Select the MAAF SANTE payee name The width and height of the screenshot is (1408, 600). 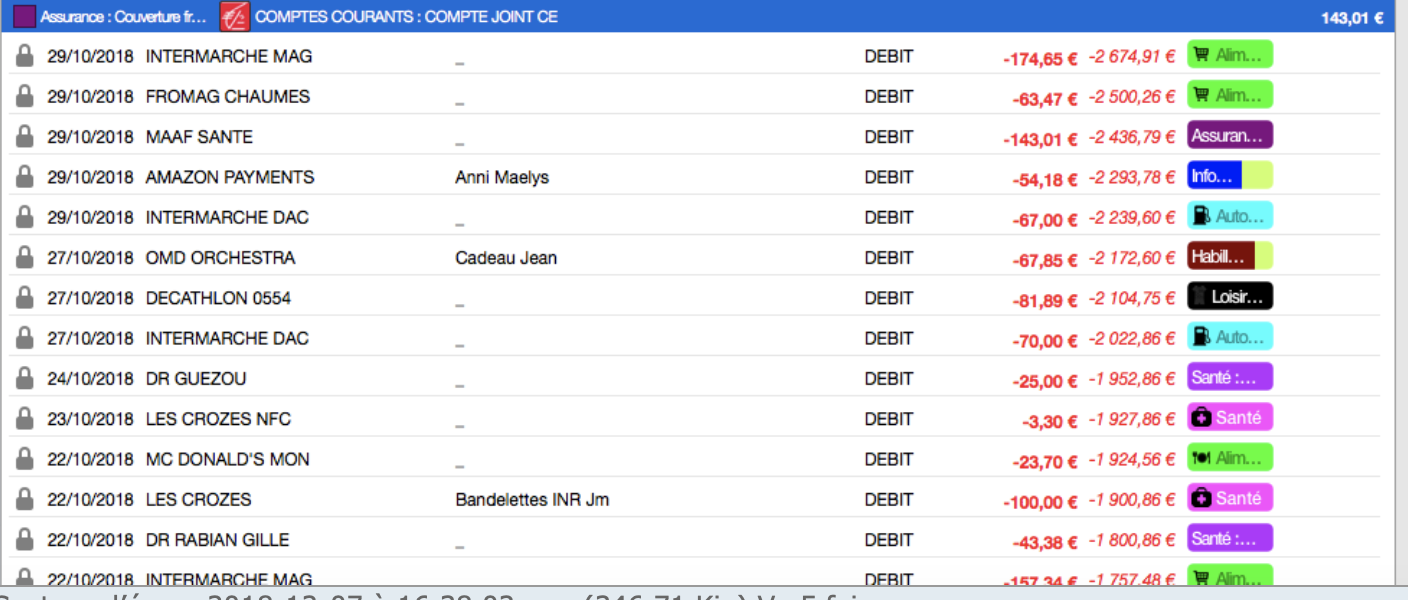[199, 137]
